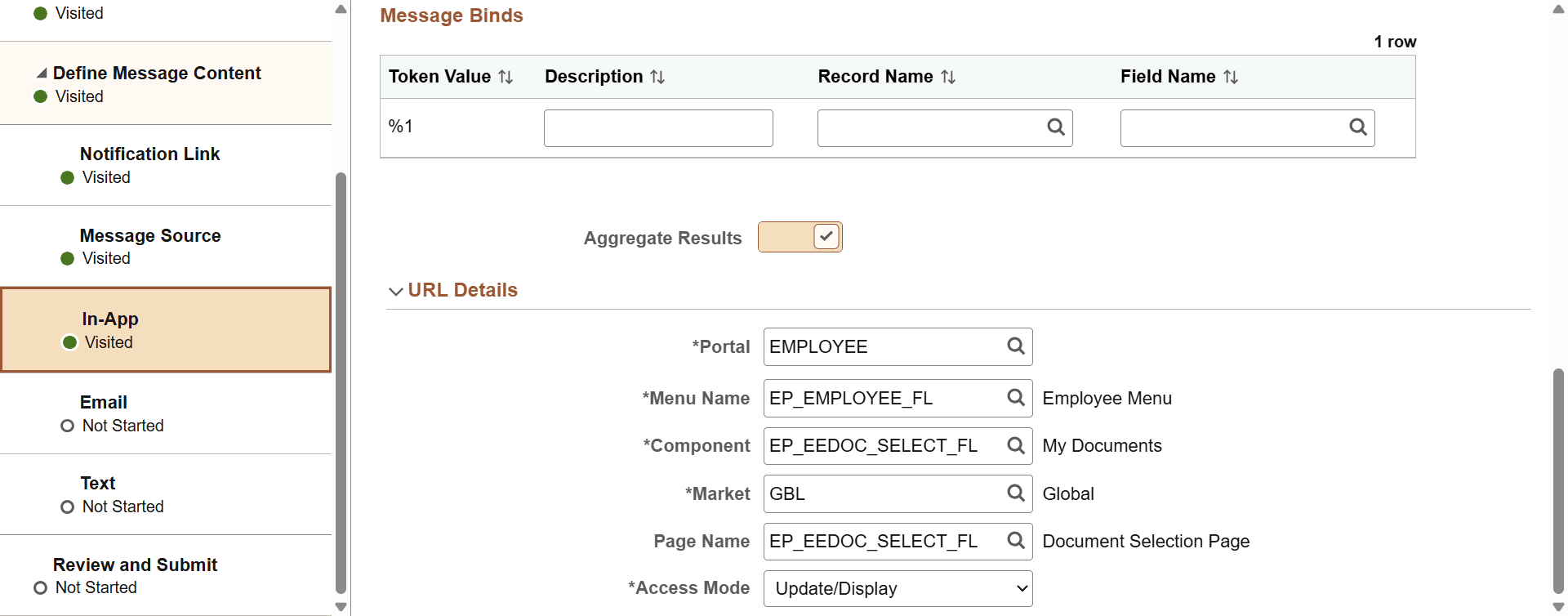Viewport: 1568px width, 616px height.
Task: Go to the Notification Link step
Action: click(149, 154)
